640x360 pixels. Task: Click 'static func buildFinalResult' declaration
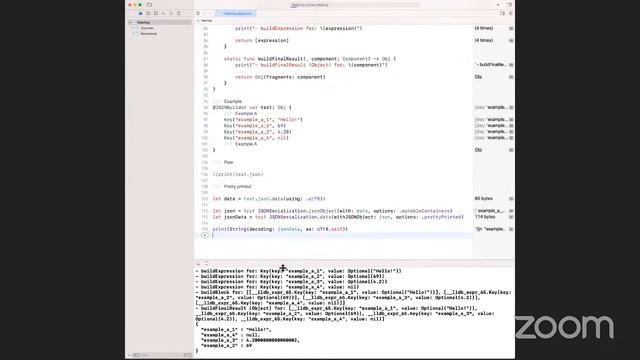[x=310, y=59]
